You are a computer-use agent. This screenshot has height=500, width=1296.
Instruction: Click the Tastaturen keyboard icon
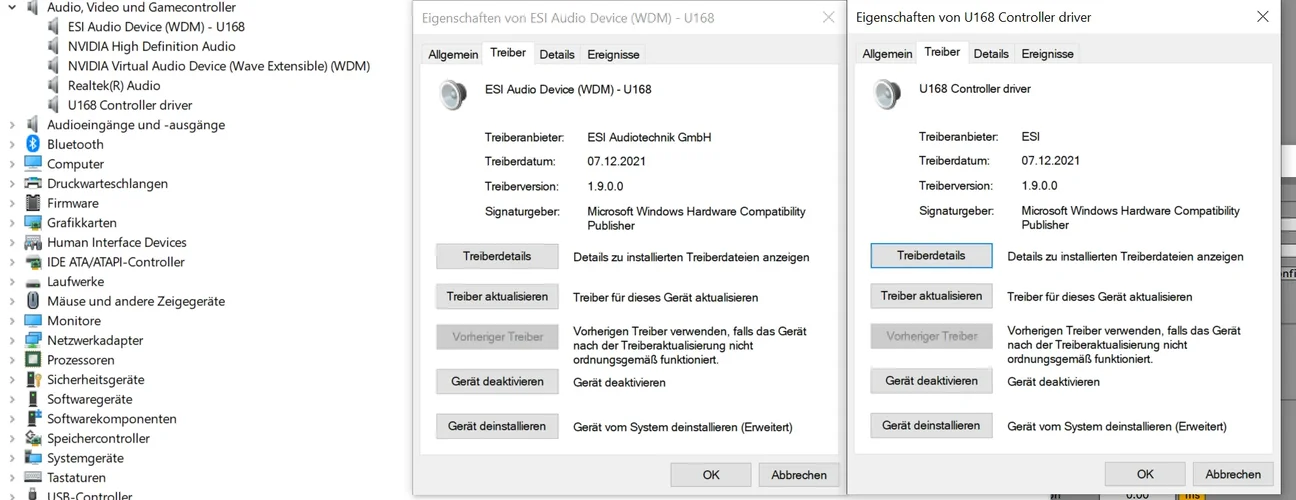pos(33,478)
